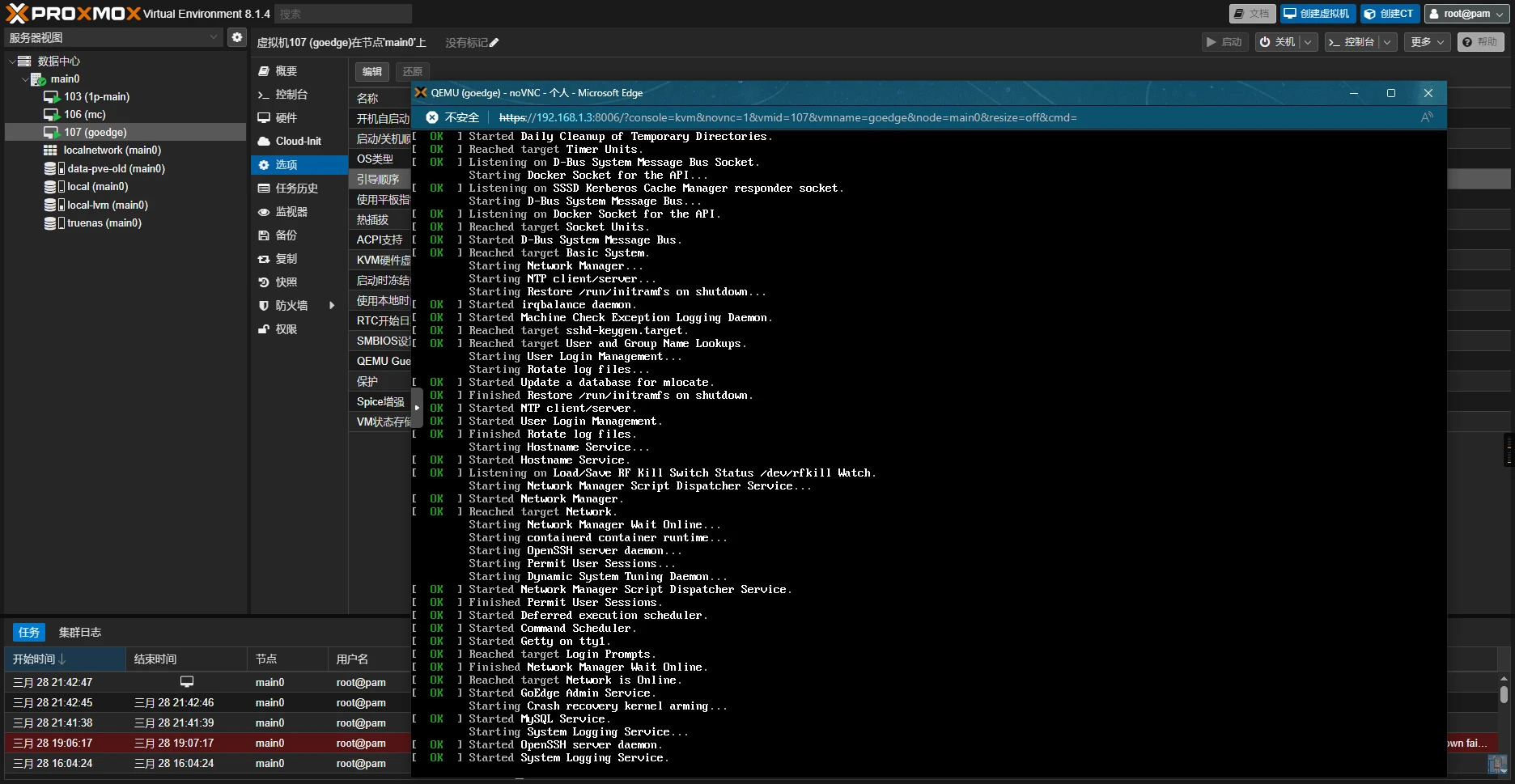Open the Cloud-Init section

[298, 141]
